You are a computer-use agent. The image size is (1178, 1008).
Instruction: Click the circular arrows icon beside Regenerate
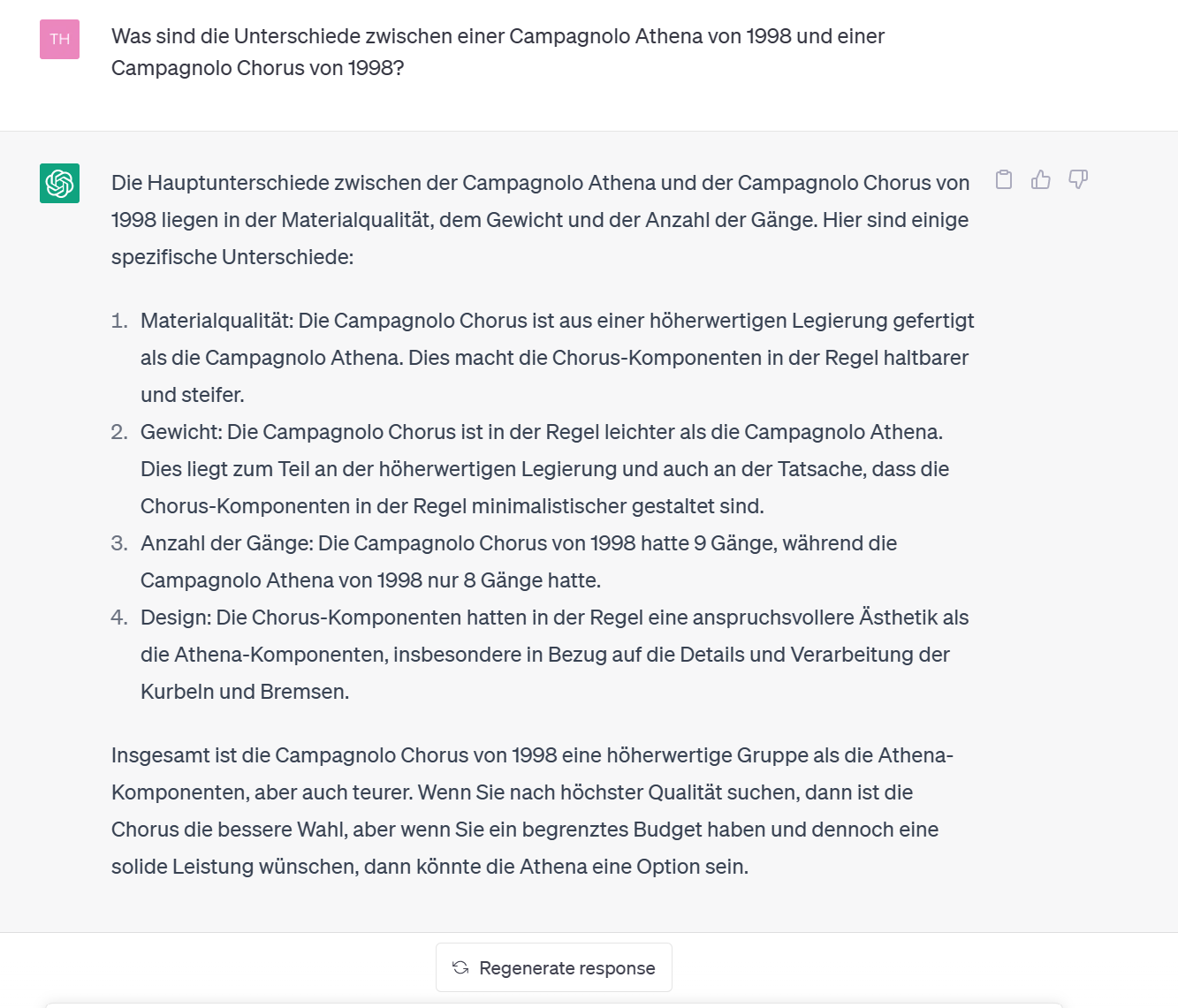(x=460, y=967)
